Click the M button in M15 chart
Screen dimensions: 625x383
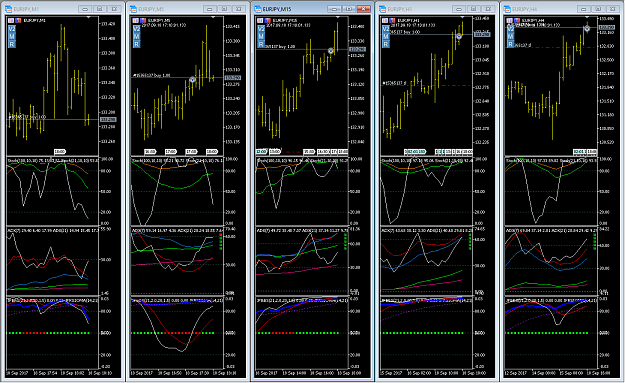(x=261, y=36)
